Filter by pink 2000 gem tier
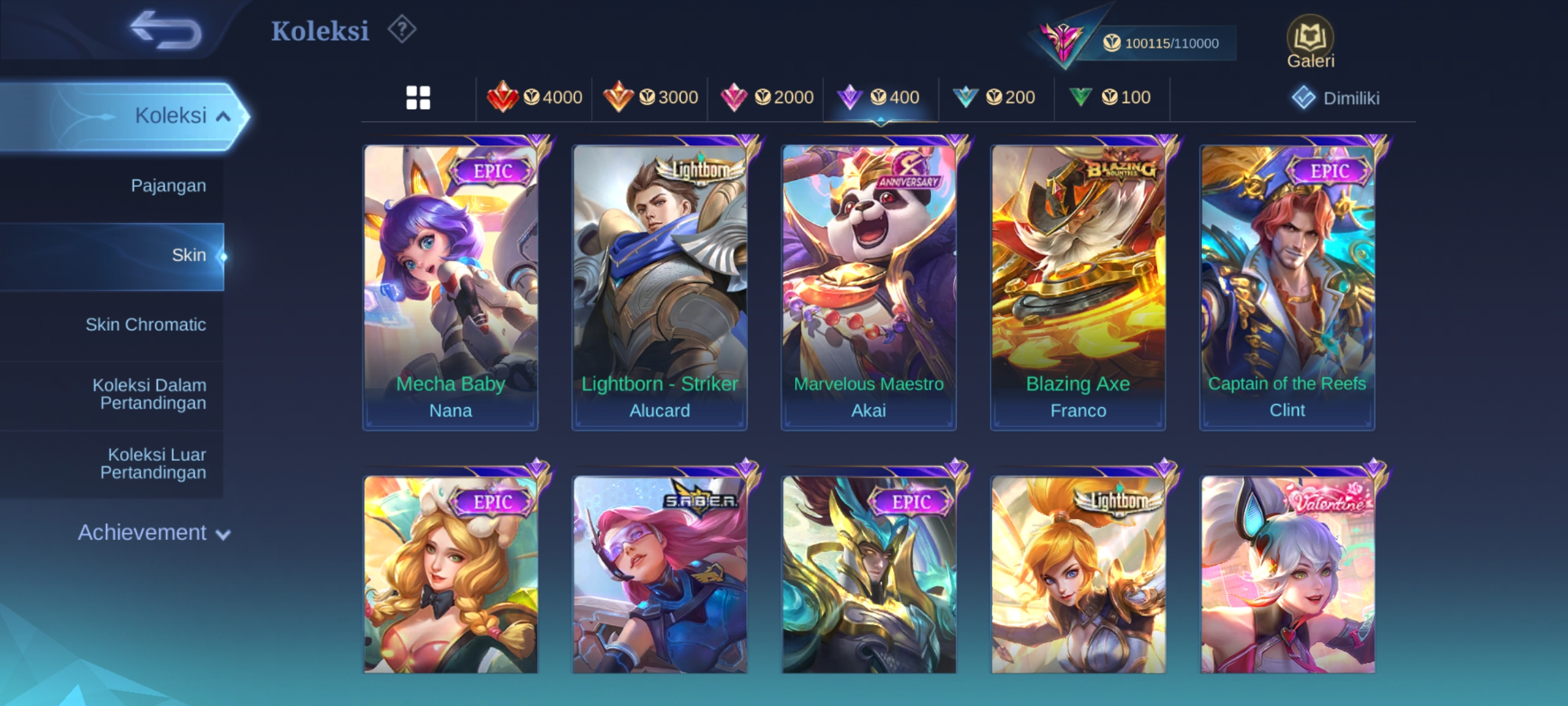The width and height of the screenshot is (1568, 706). coord(766,97)
